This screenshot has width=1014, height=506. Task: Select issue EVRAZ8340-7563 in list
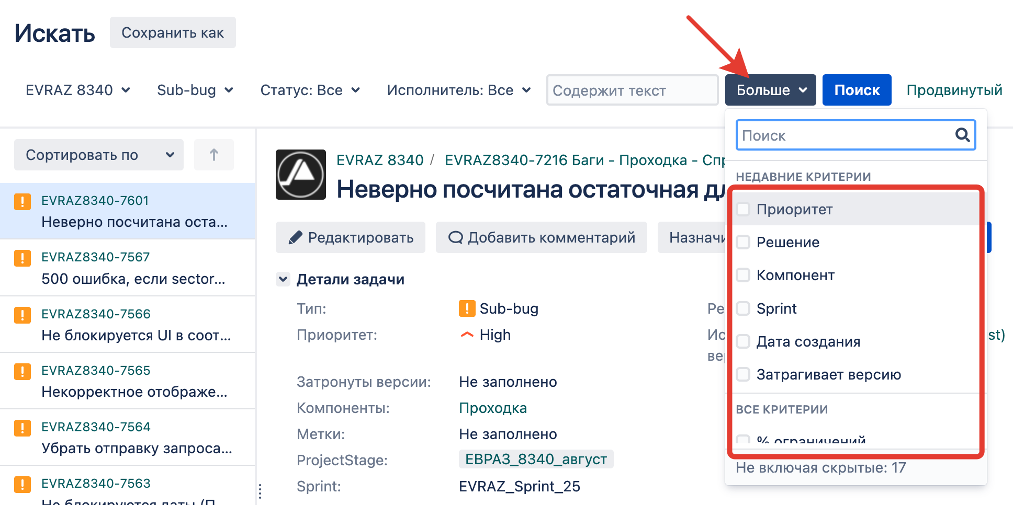tap(127, 485)
